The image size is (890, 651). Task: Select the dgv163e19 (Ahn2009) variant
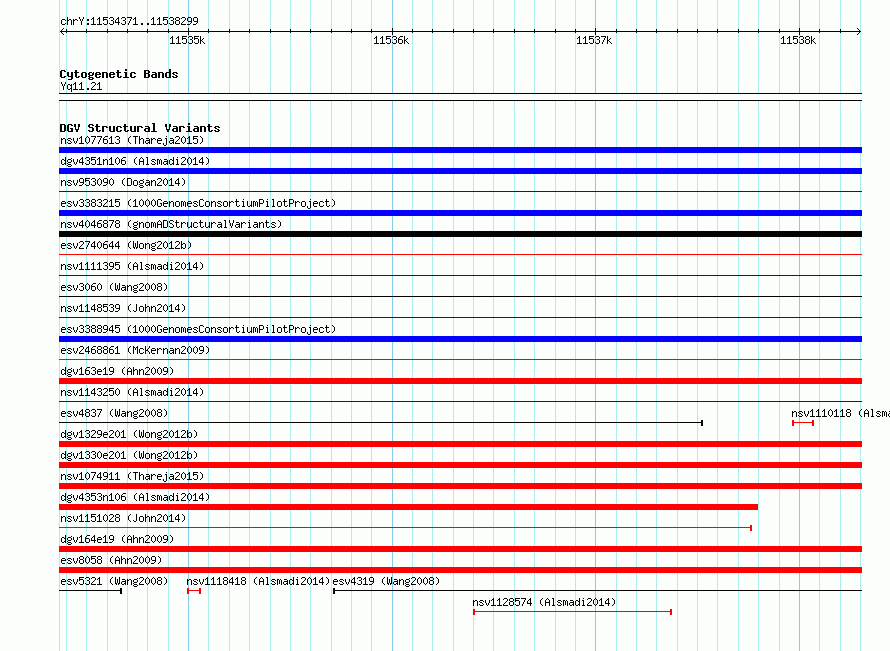[117, 371]
